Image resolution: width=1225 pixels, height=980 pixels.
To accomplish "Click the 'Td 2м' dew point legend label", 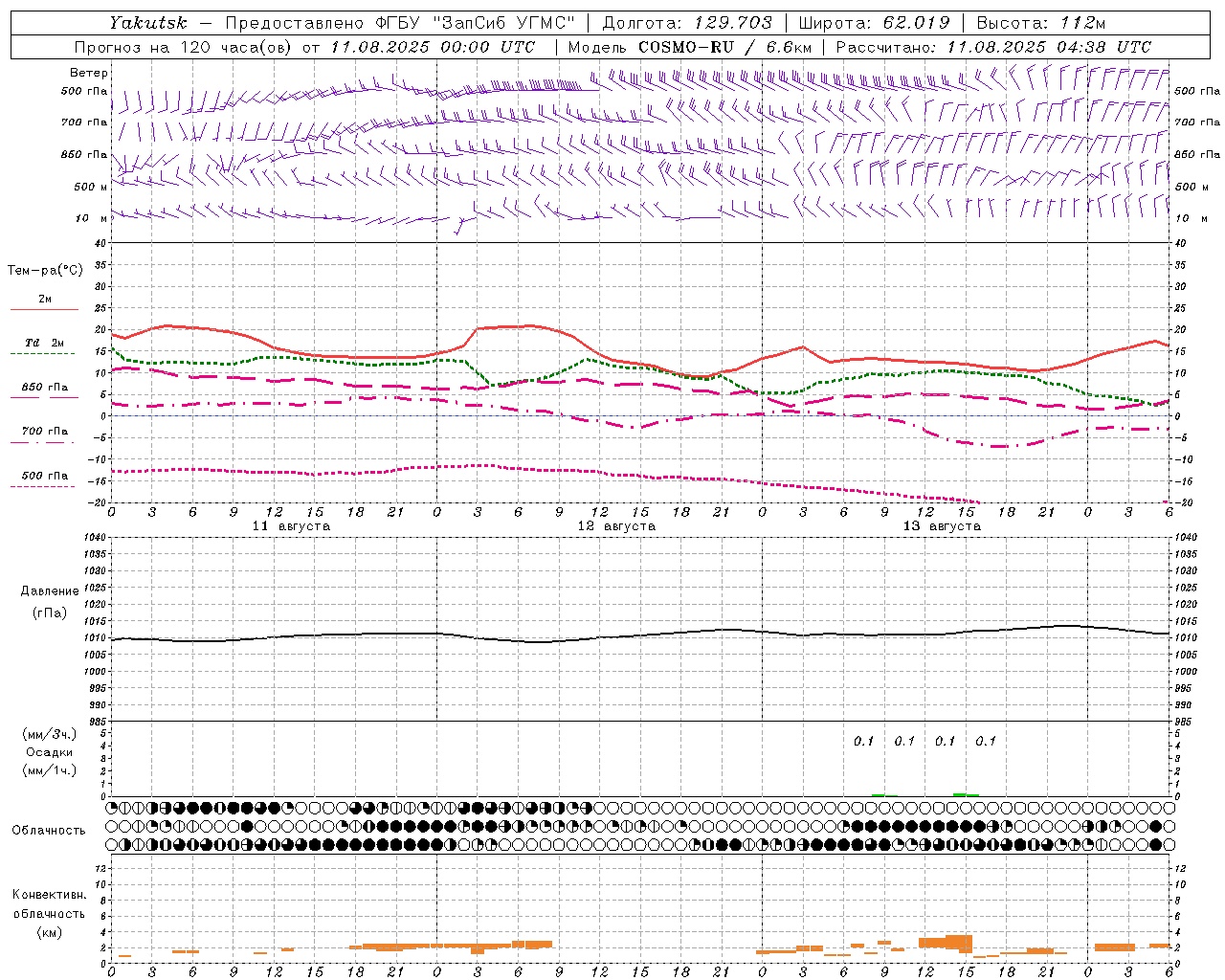I will [x=45, y=343].
